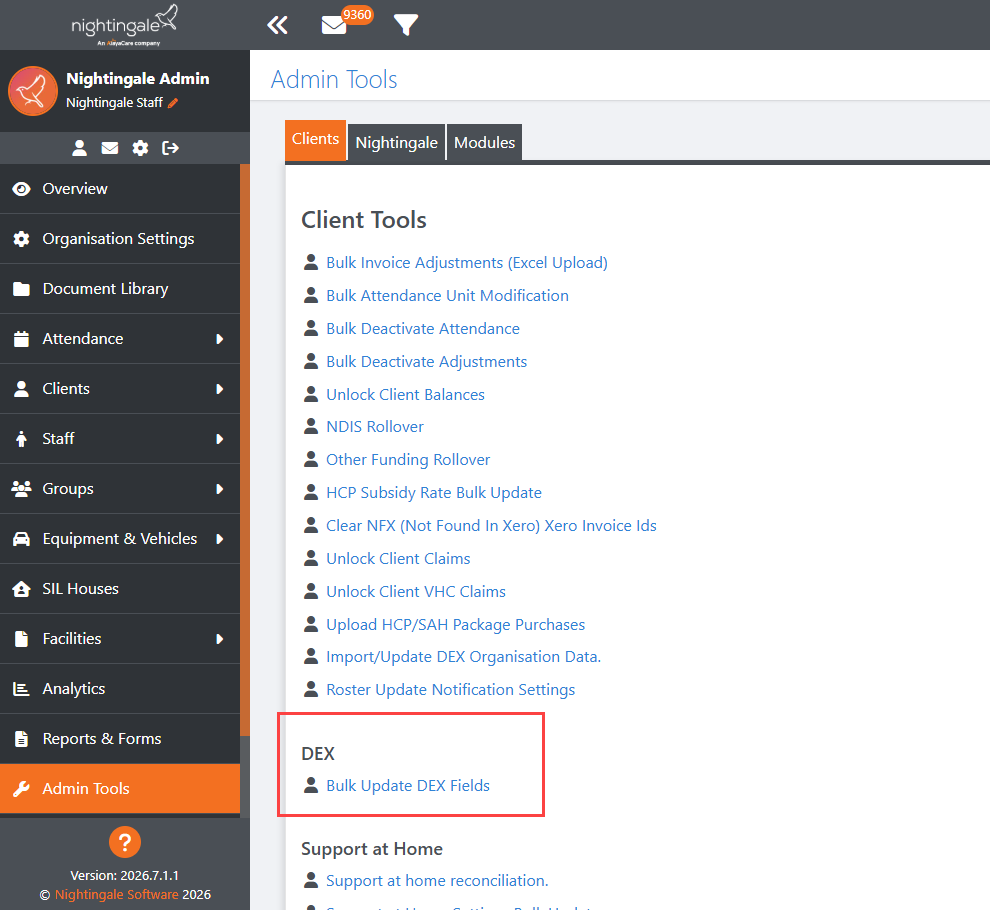The height and width of the screenshot is (910, 990).
Task: Open Overview in sidebar
Action: [120, 189]
